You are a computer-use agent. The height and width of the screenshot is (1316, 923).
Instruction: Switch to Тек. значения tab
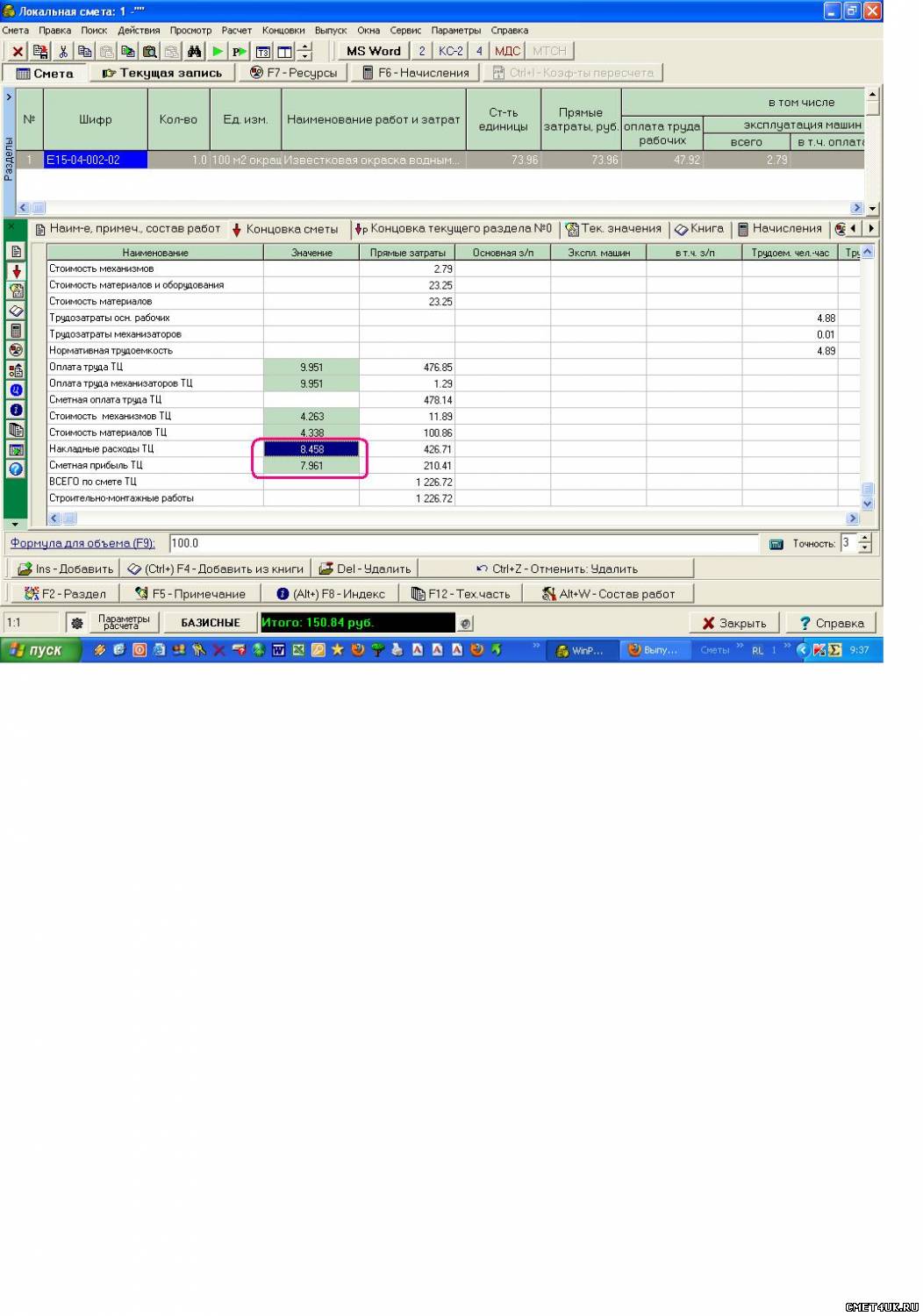coord(613,229)
